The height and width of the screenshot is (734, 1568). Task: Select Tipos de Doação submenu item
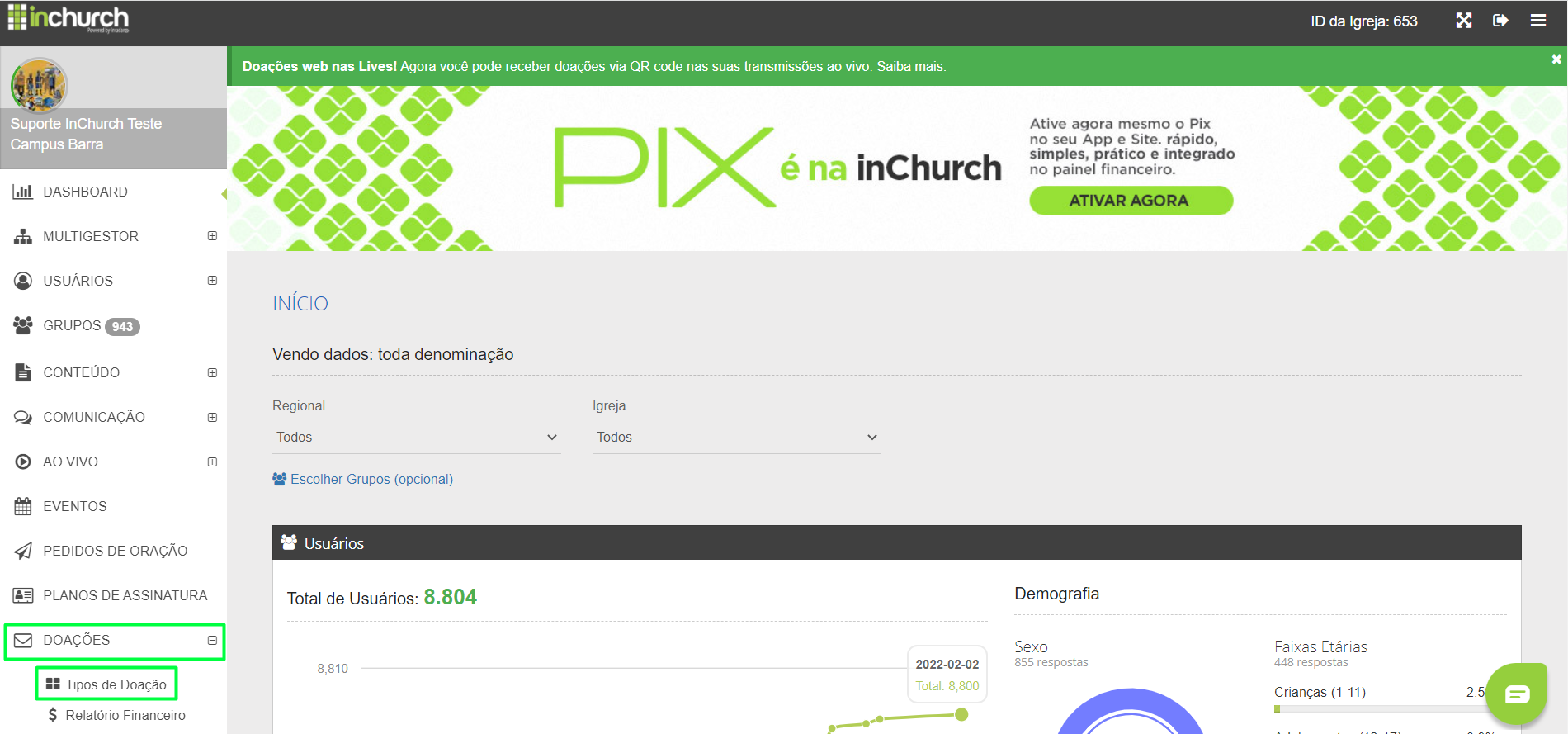tap(106, 684)
